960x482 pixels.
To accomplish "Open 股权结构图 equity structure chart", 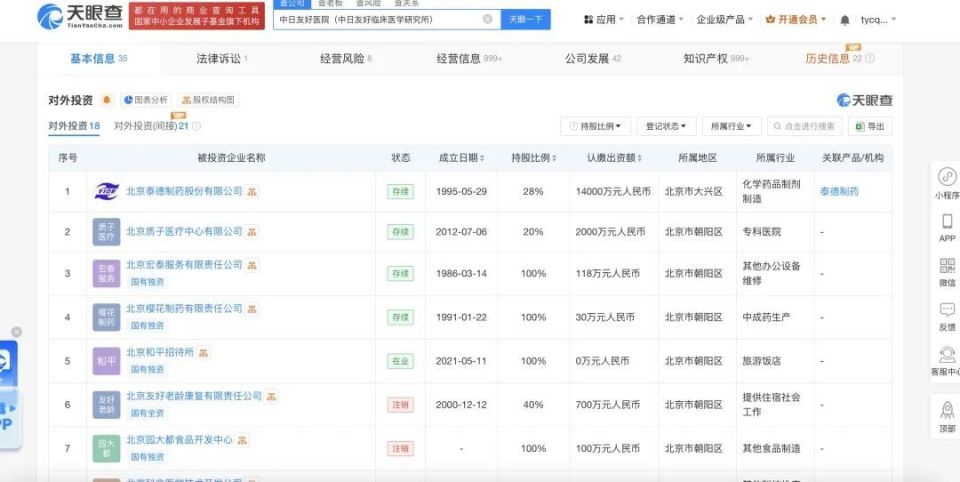I will click(x=208, y=100).
